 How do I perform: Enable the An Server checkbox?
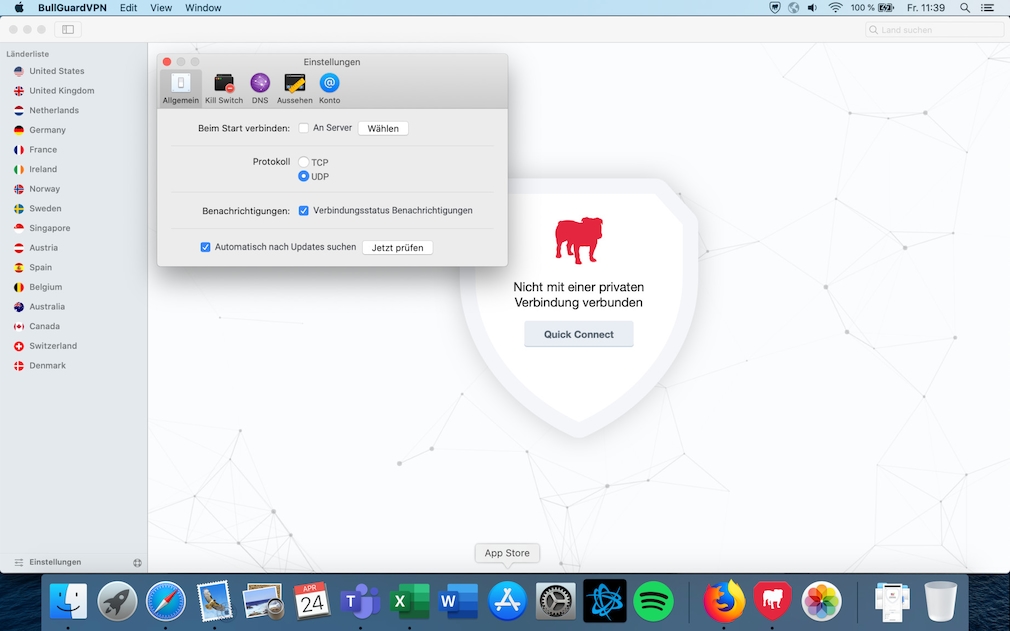(302, 128)
